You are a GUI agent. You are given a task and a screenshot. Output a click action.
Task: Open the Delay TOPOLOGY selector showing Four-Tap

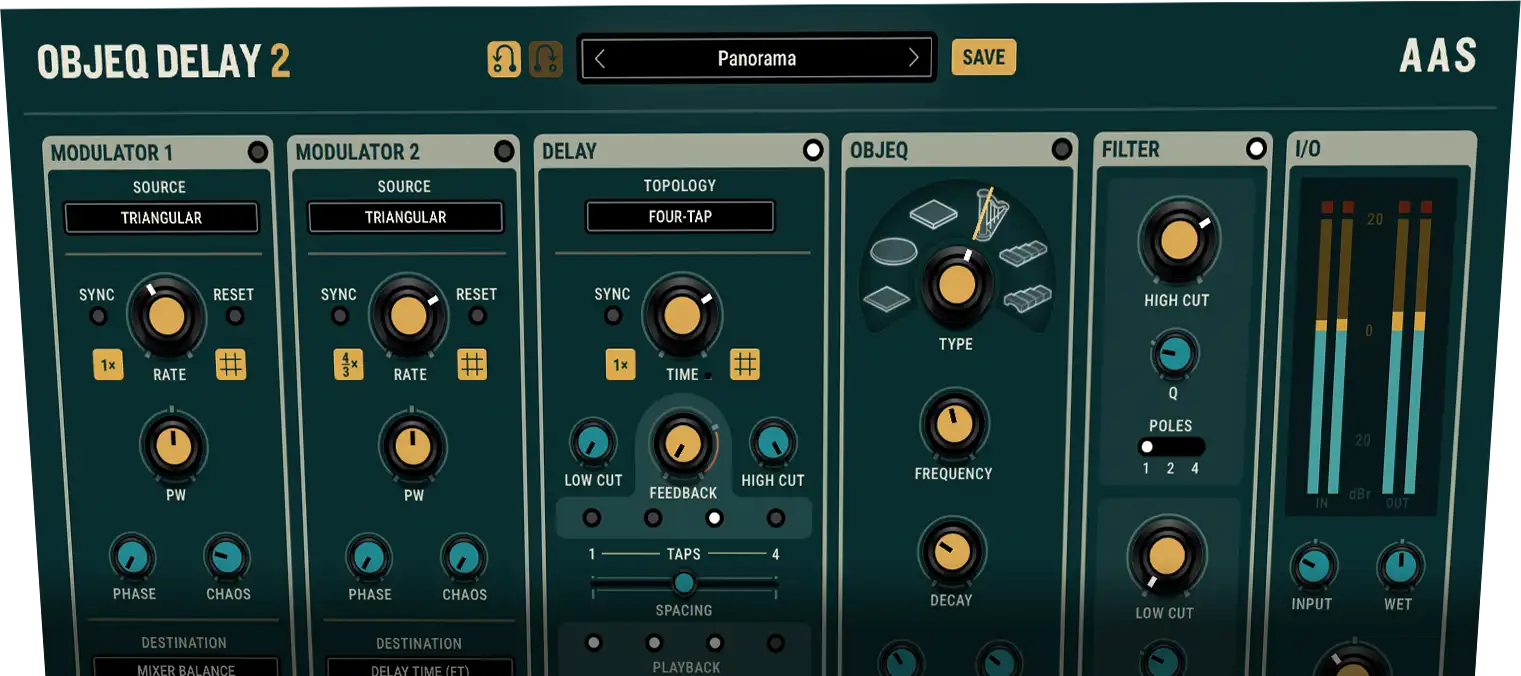click(x=681, y=216)
